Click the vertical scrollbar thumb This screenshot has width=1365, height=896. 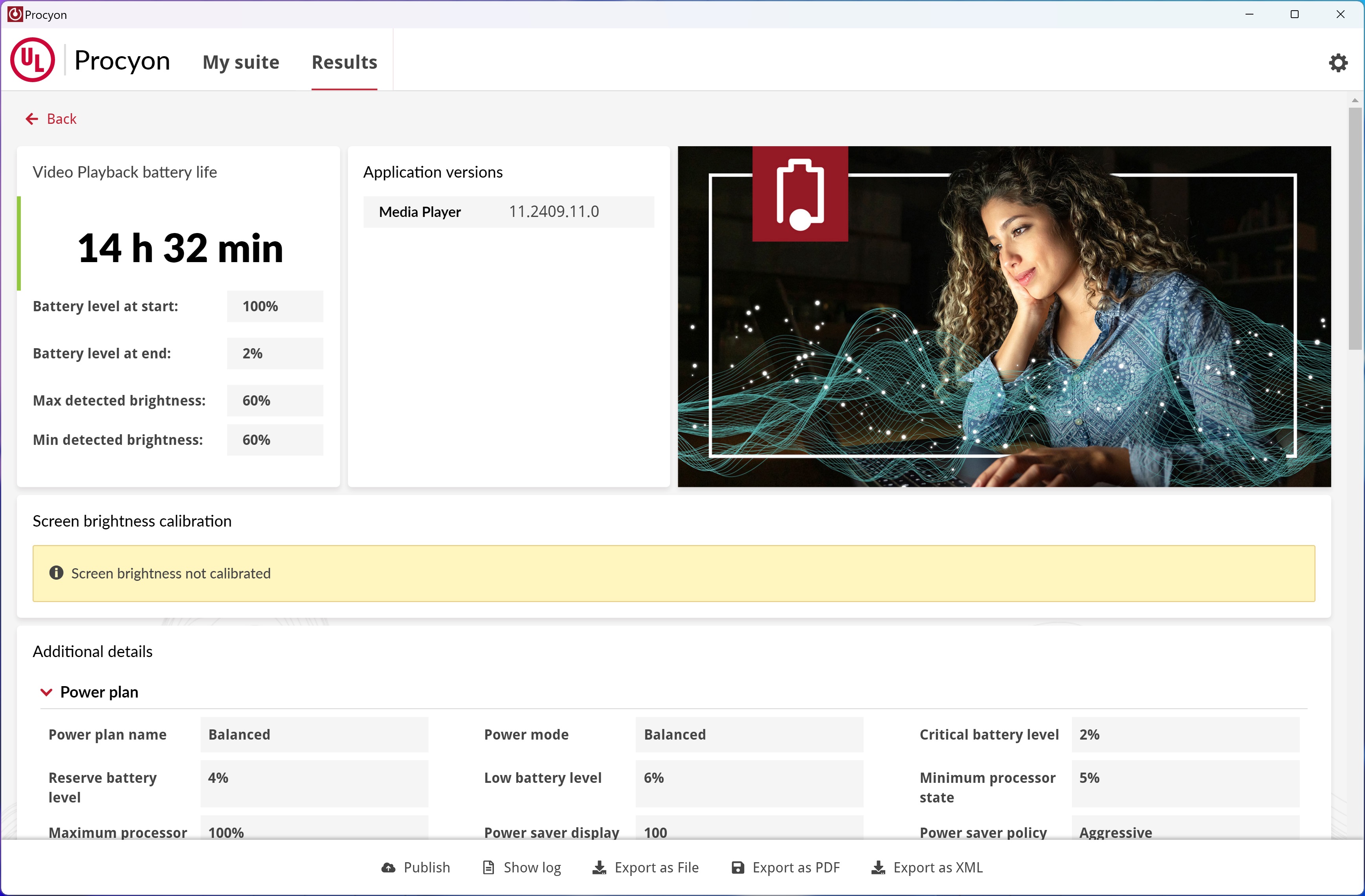pyautogui.click(x=1355, y=230)
